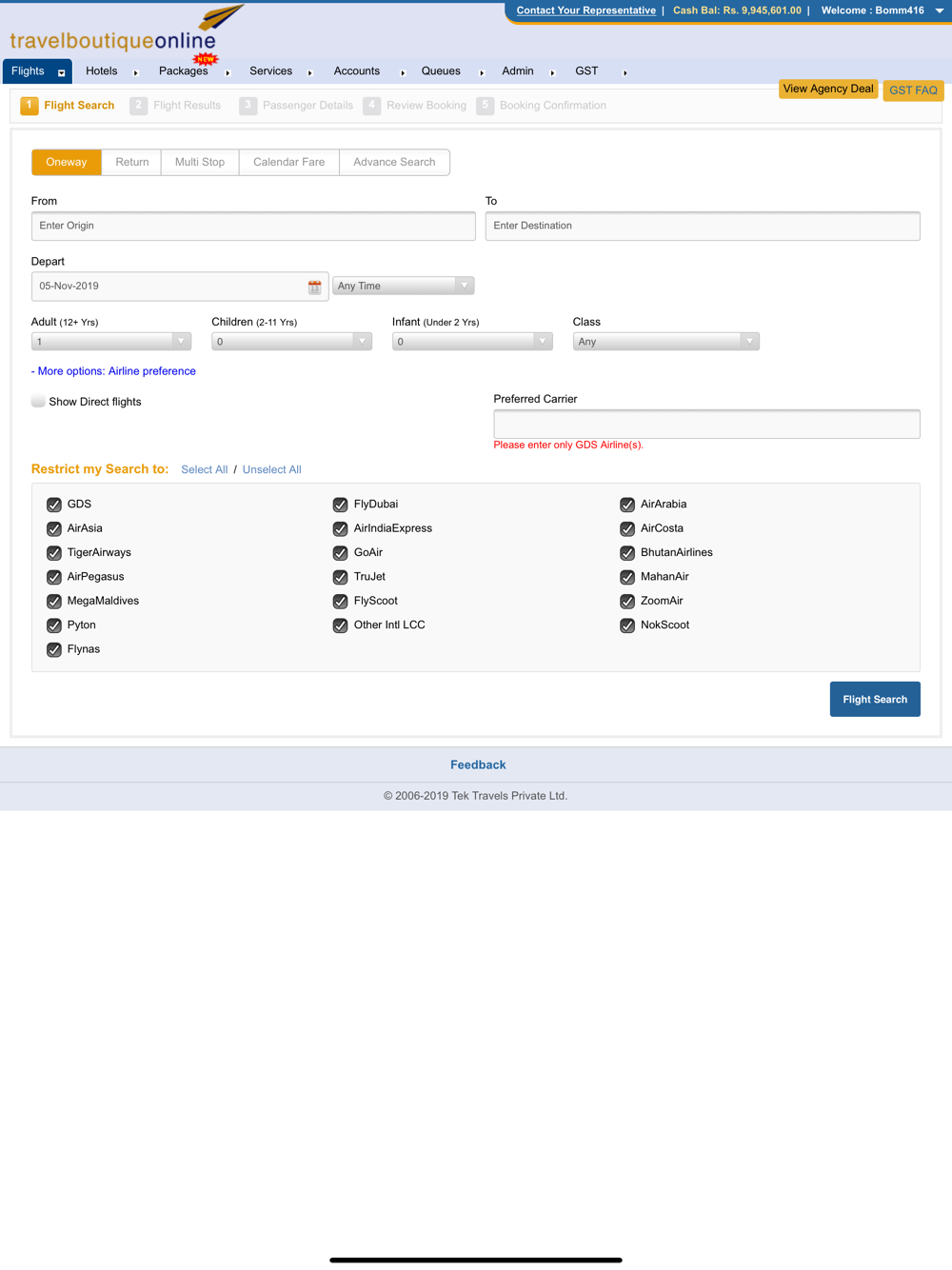Click the Unselect All link
This screenshot has width=952, height=1270.
[272, 469]
